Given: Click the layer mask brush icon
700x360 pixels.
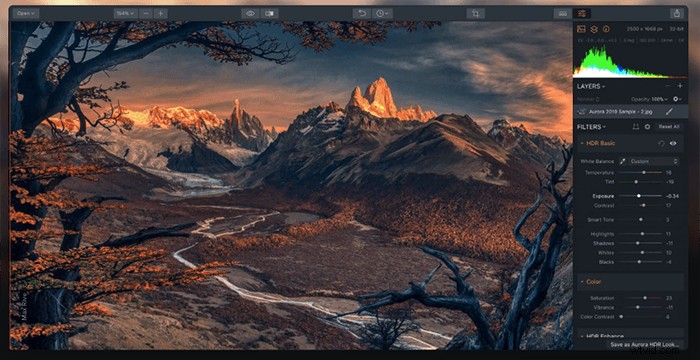Looking at the screenshot, I should click(x=670, y=111).
